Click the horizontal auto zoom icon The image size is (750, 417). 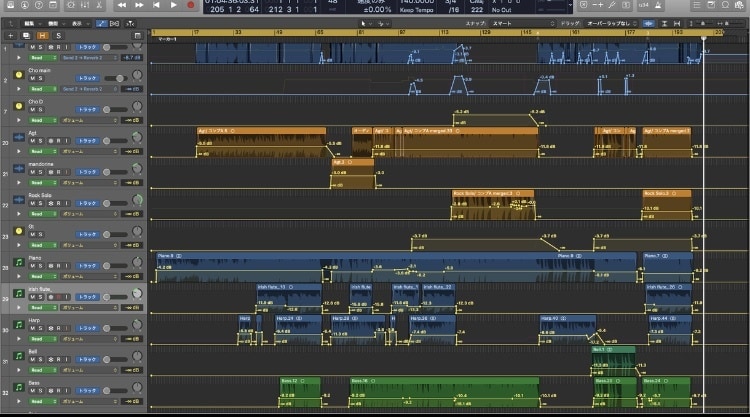pyautogui.click(x=677, y=23)
